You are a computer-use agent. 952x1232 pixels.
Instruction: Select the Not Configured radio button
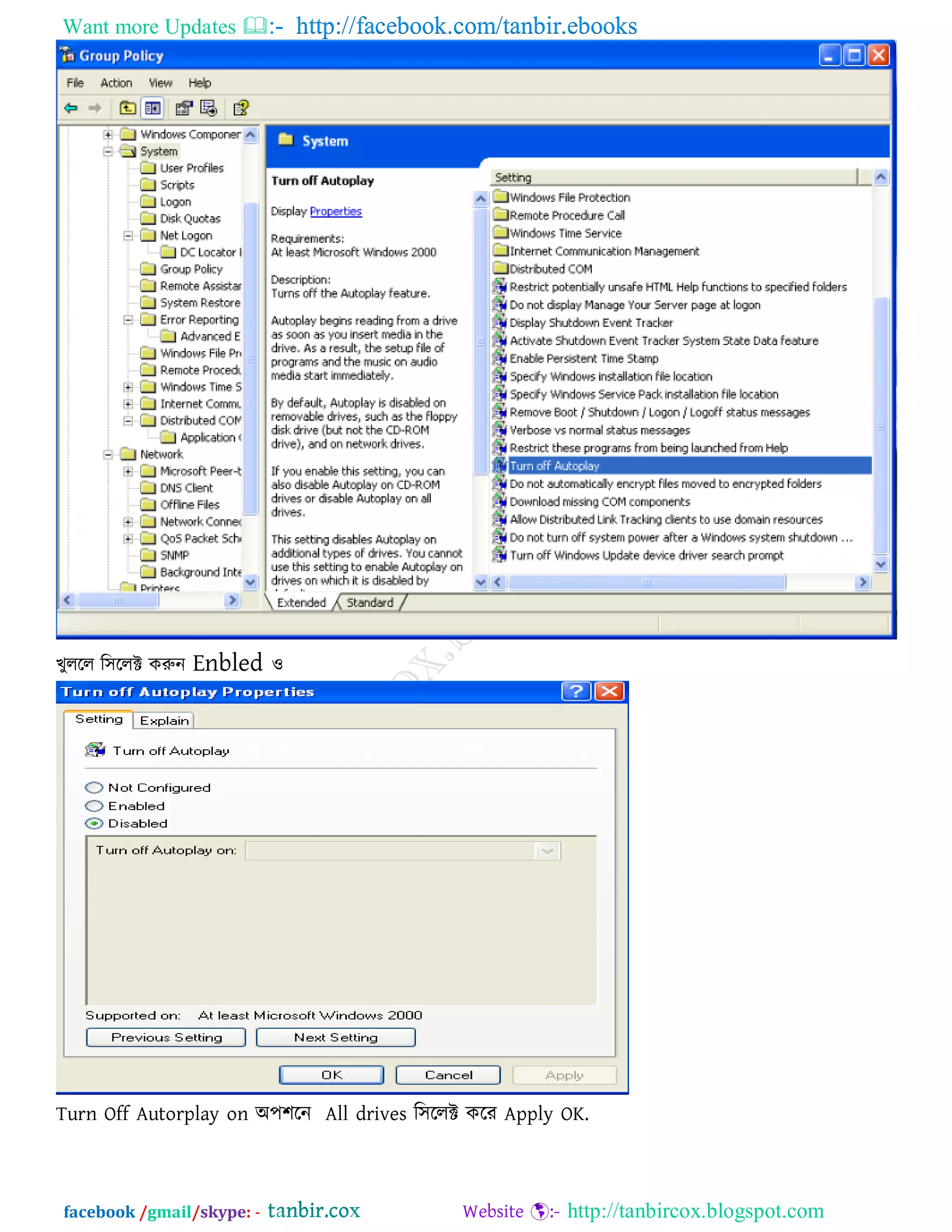click(x=94, y=788)
